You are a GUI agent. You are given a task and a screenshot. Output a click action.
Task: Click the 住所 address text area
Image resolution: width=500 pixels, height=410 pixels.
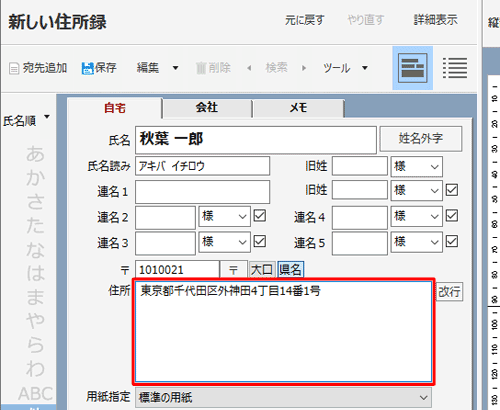point(283,331)
